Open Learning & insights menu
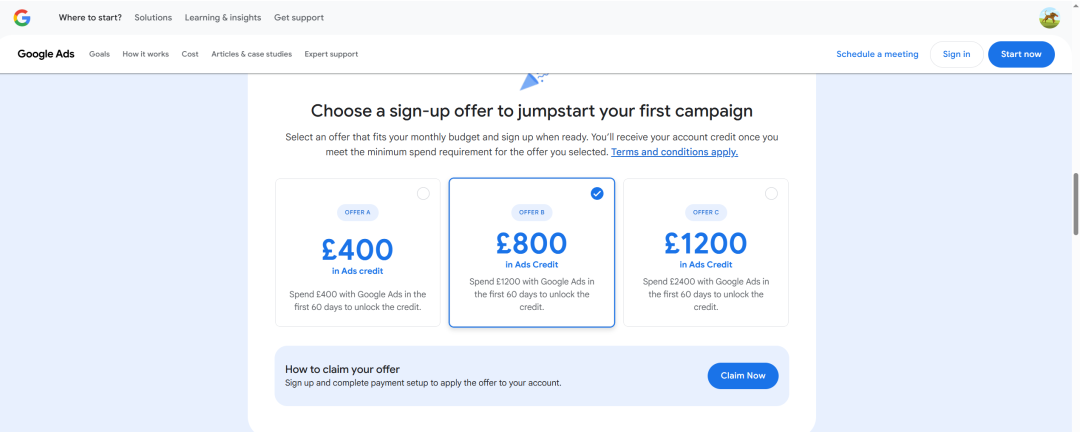1080x432 pixels. [222, 18]
